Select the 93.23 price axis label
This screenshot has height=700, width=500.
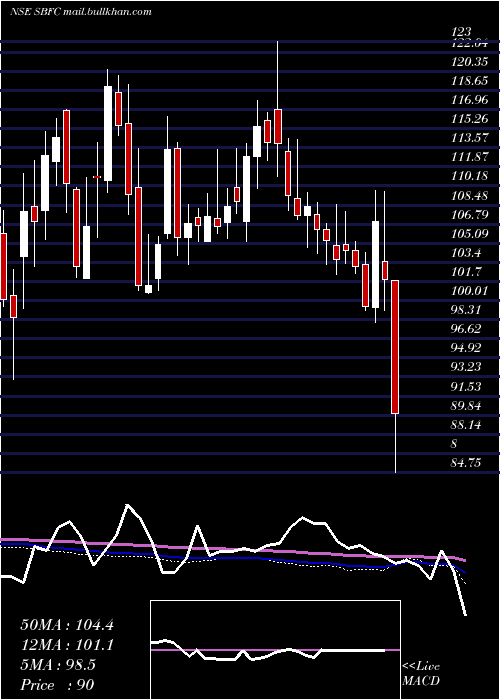467,367
